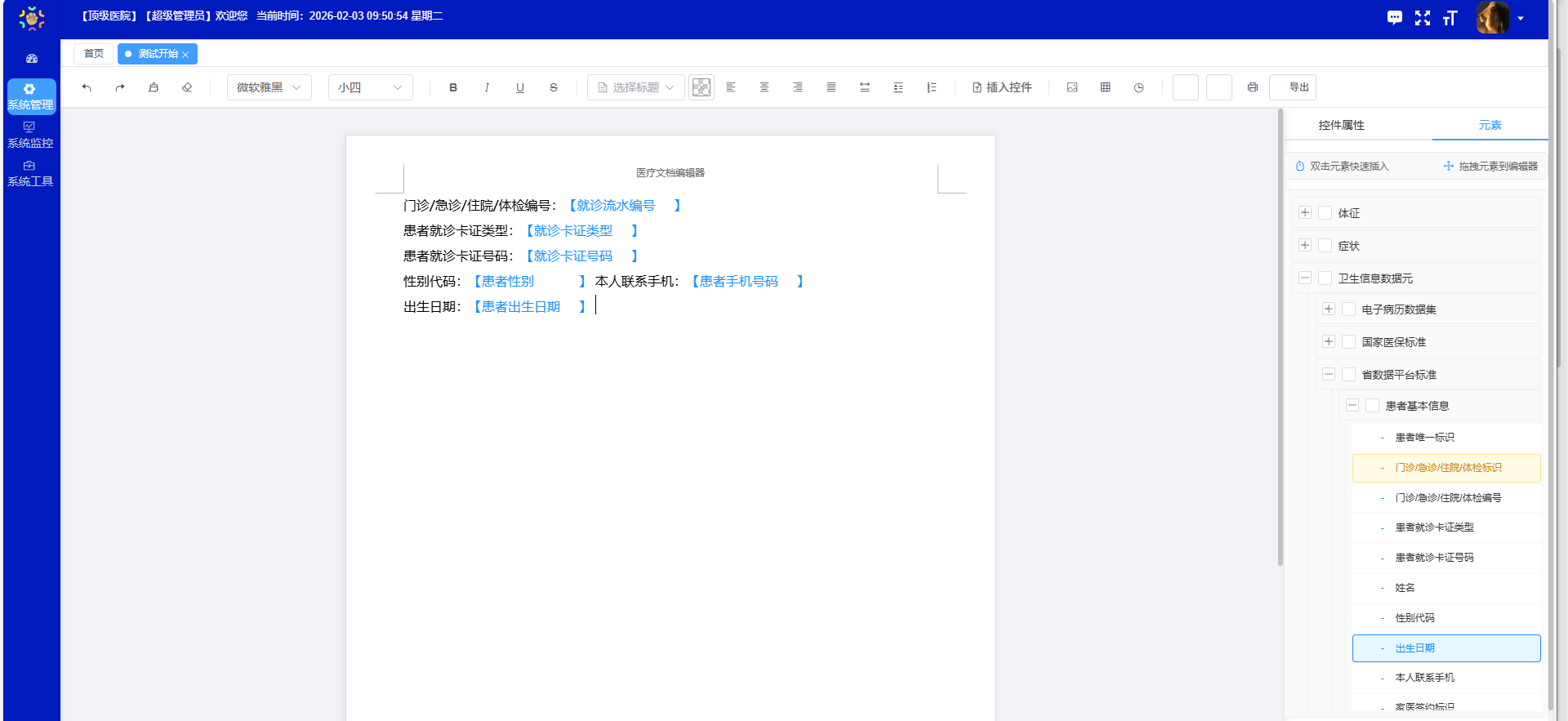
Task: Tick the 国家医保标准 checkbox
Action: point(1349,342)
